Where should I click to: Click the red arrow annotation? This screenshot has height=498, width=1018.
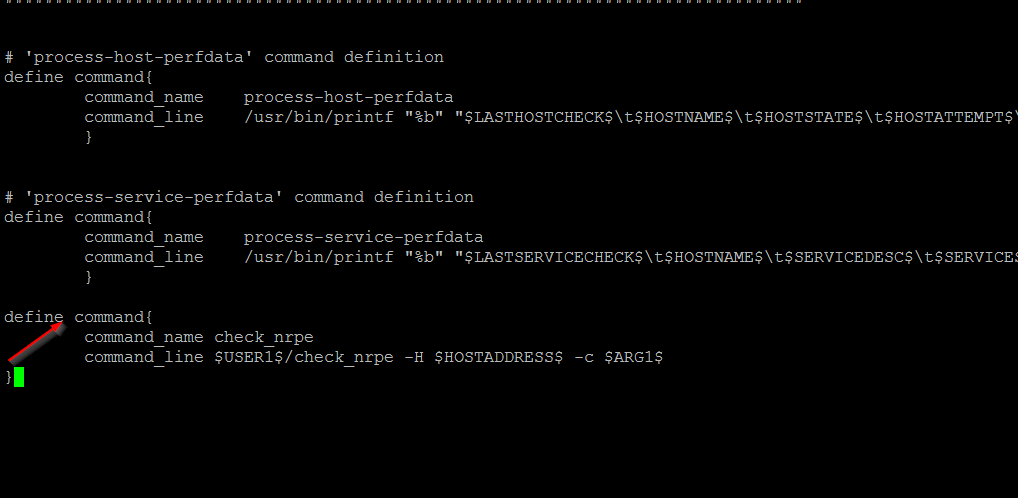tap(36, 342)
